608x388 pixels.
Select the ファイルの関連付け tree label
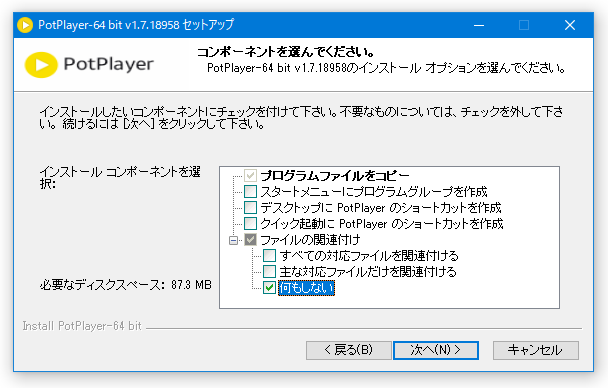[x=310, y=240]
